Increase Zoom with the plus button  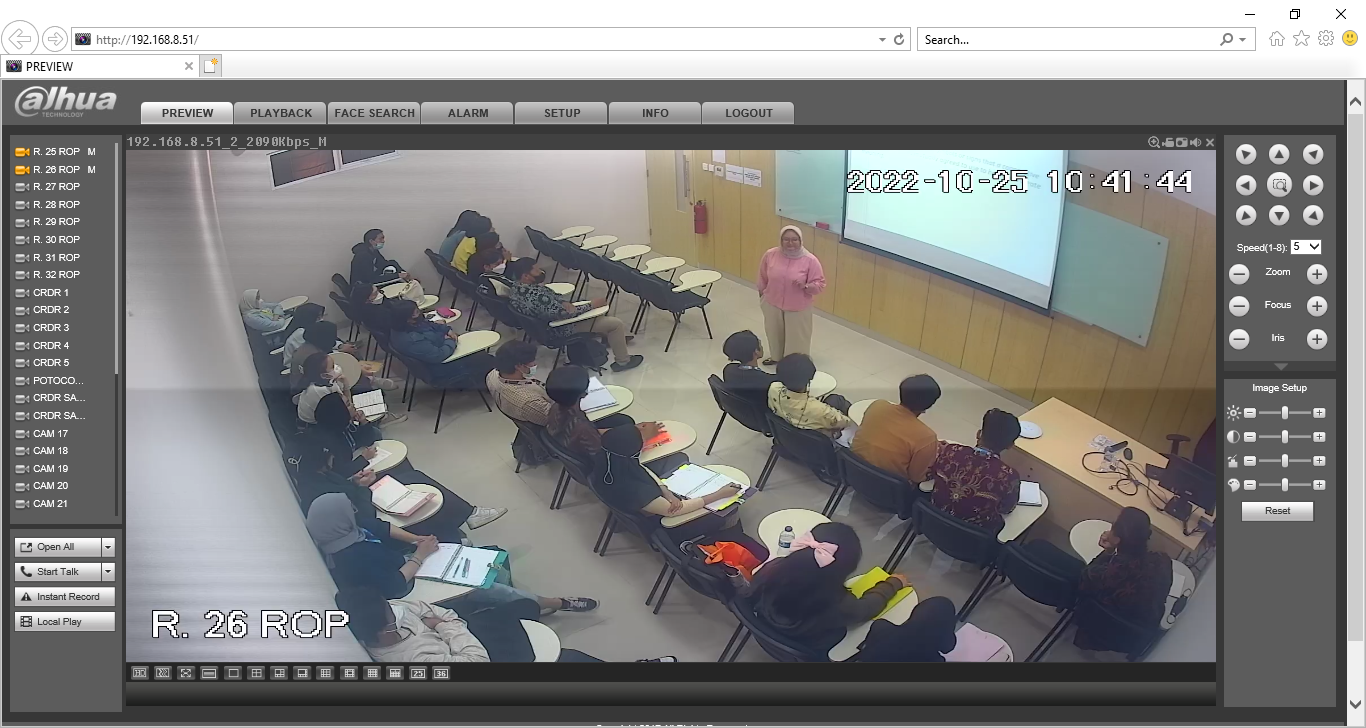point(1317,274)
